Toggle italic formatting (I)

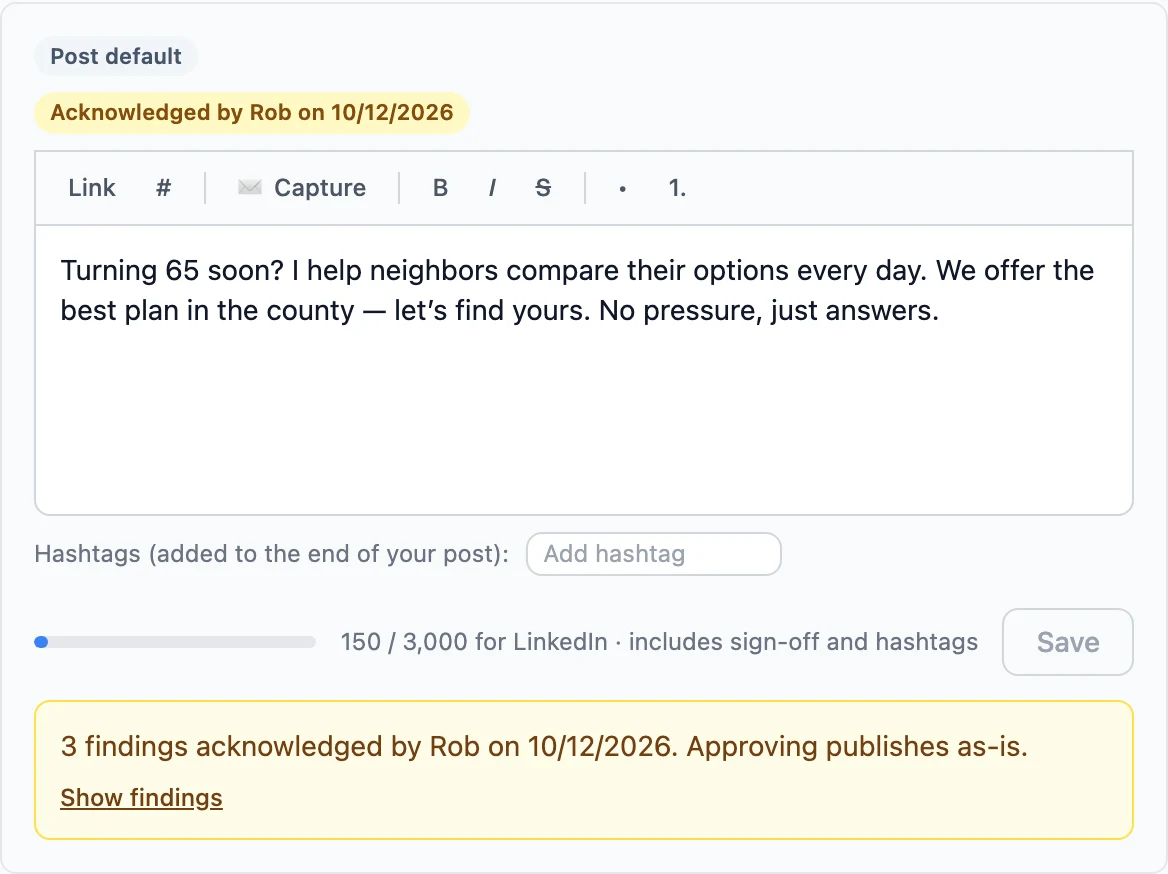492,188
